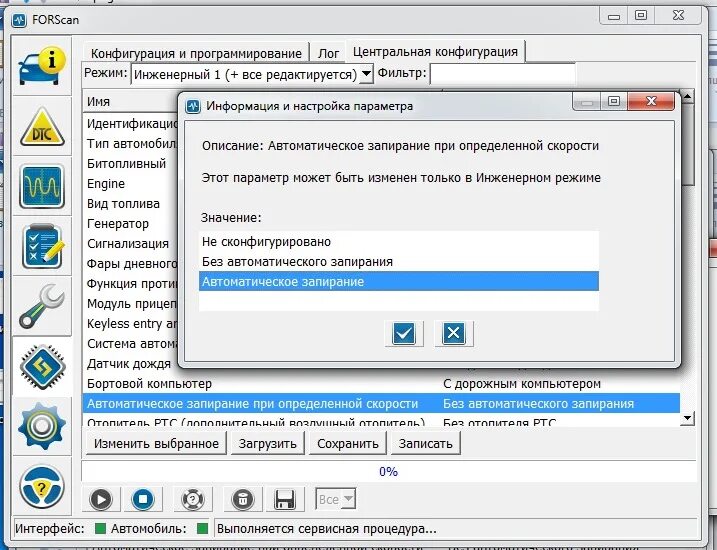
Task: Select the Датчик дождя row
Action: [x=129, y=364]
